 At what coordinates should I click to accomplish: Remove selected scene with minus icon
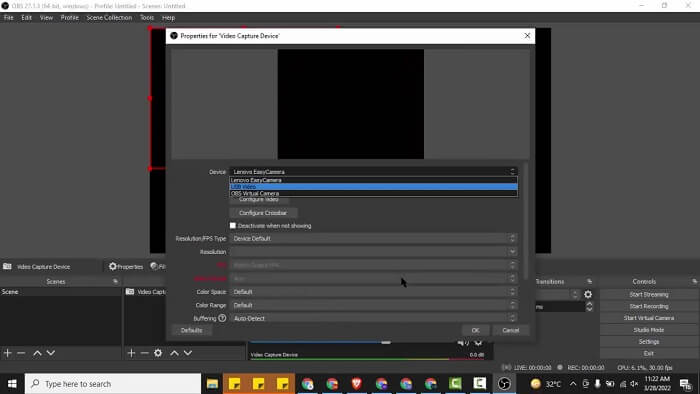[21, 353]
